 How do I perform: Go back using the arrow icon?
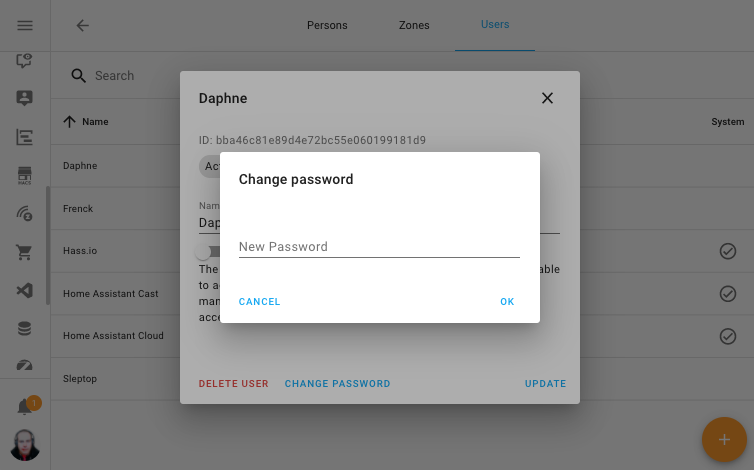click(83, 26)
